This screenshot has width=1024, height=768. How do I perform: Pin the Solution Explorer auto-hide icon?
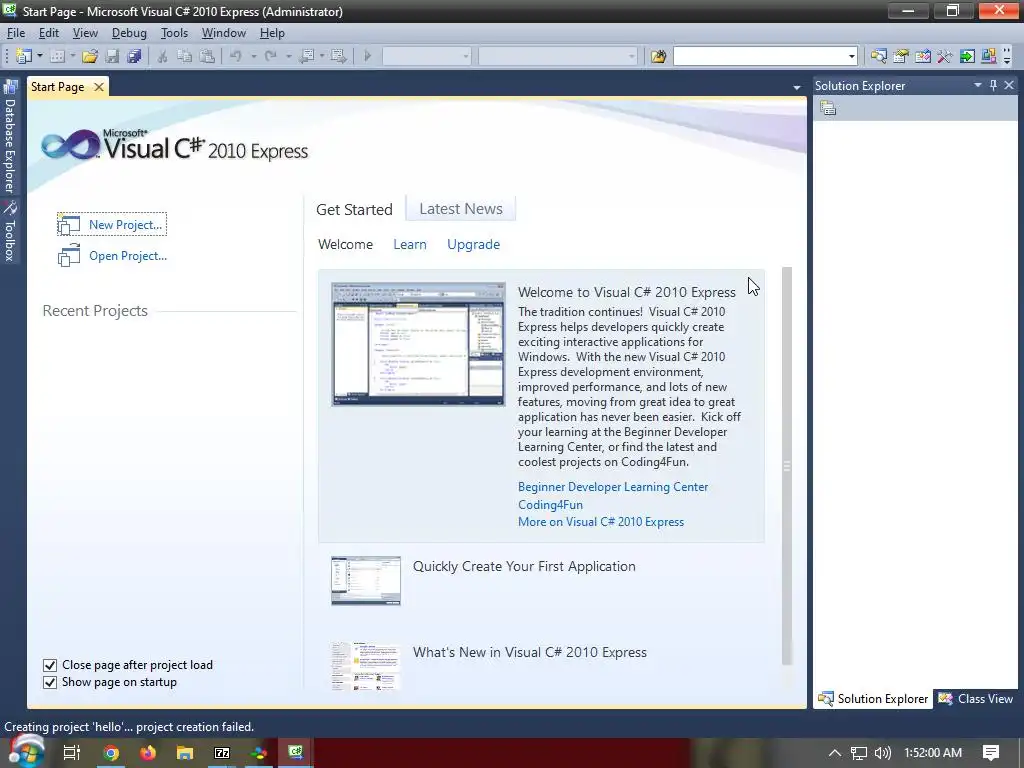(x=993, y=86)
